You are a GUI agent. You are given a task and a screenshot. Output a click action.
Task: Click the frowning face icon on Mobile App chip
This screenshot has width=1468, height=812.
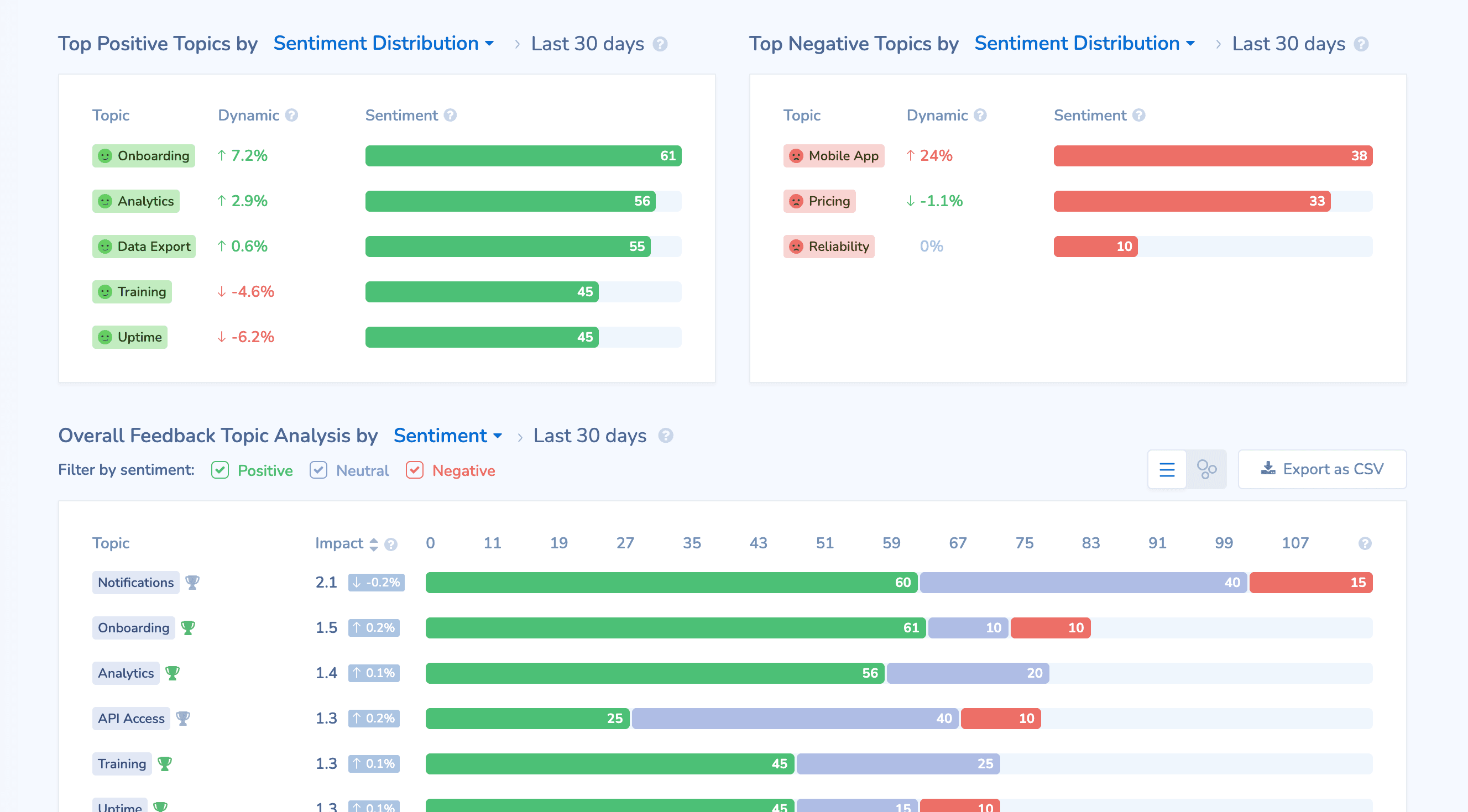797,155
